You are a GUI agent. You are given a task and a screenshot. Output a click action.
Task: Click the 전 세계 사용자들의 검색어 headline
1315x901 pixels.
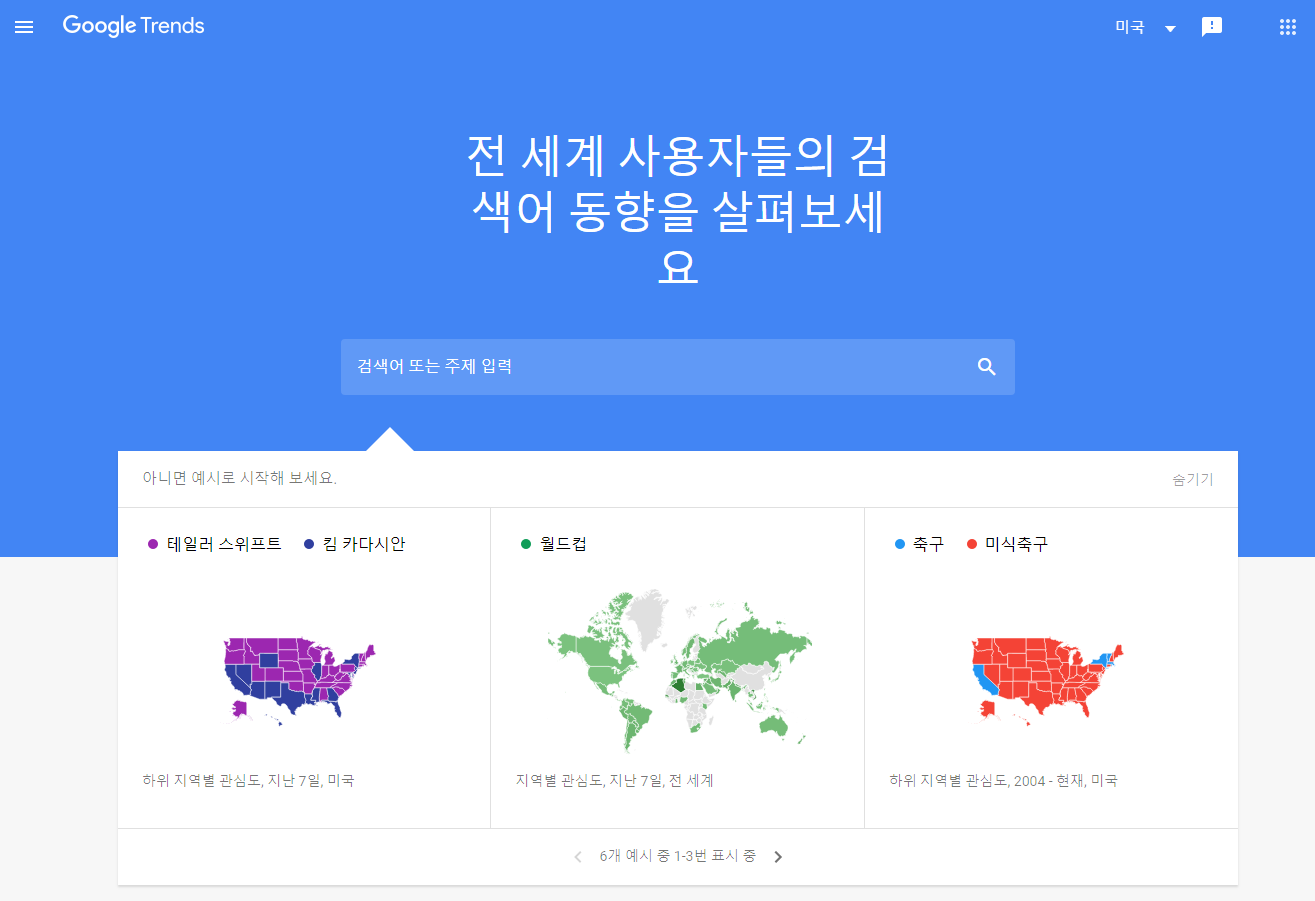pyautogui.click(x=678, y=211)
